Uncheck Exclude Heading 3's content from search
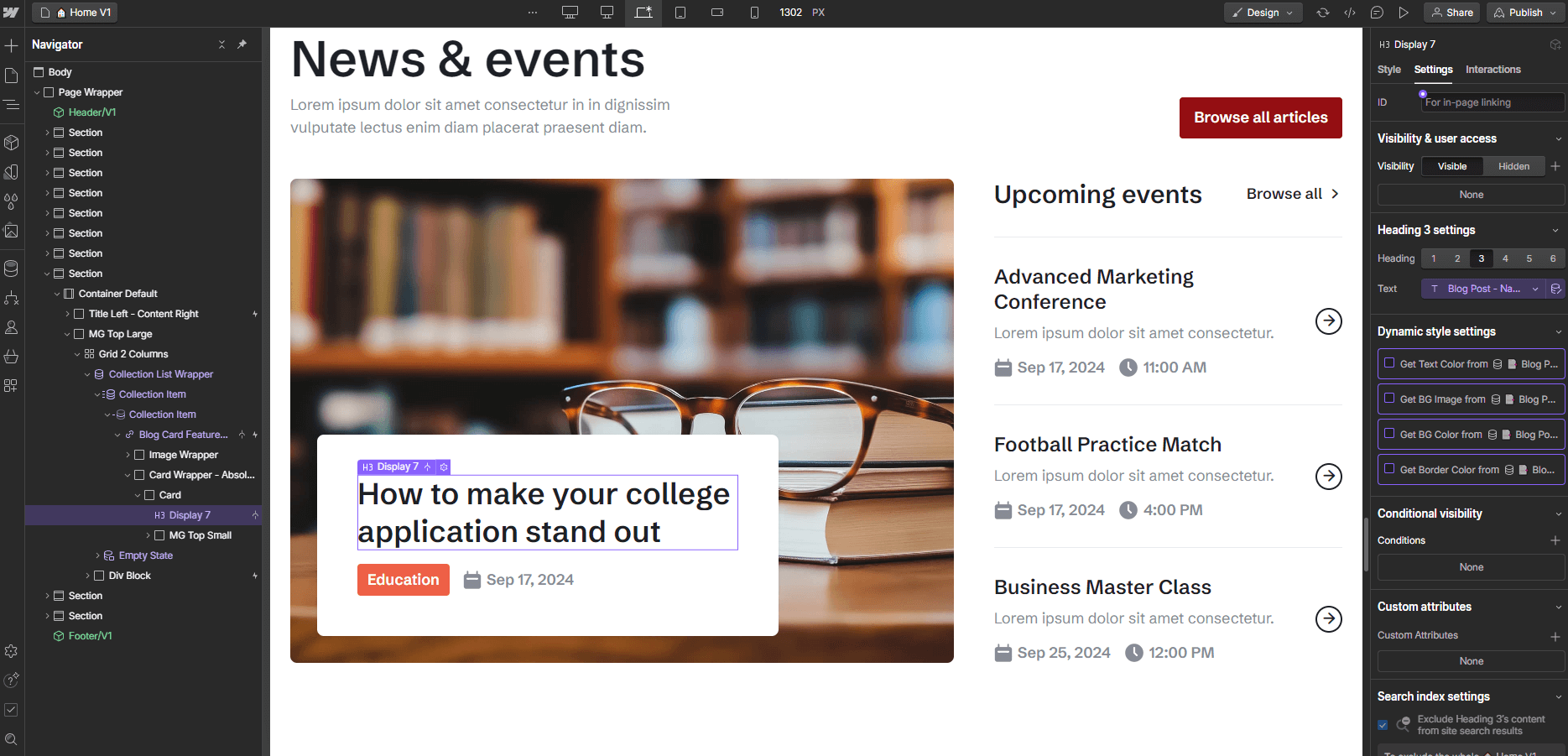The width and height of the screenshot is (1568, 756). [x=1383, y=724]
